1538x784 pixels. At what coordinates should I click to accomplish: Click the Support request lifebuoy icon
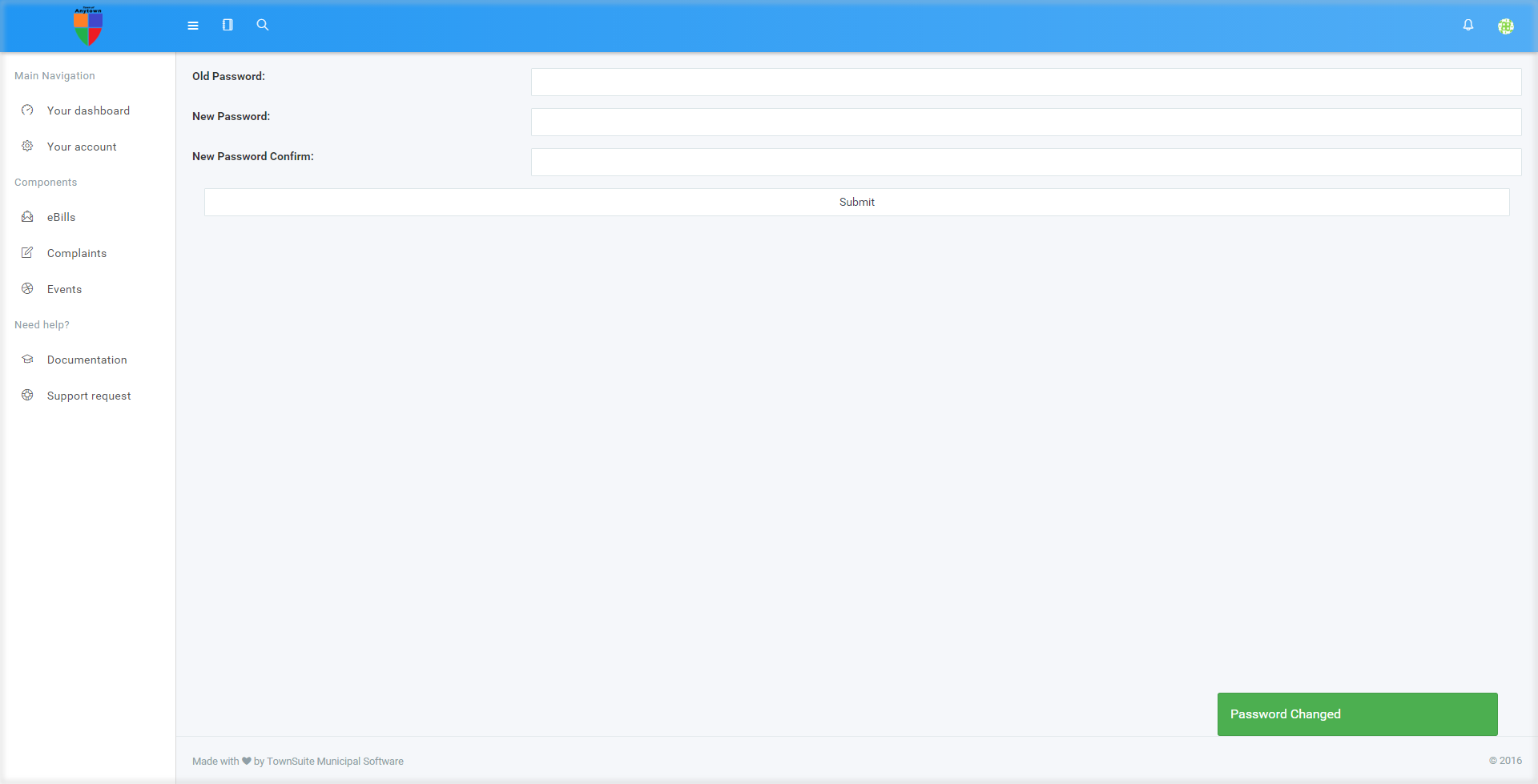[x=27, y=395]
